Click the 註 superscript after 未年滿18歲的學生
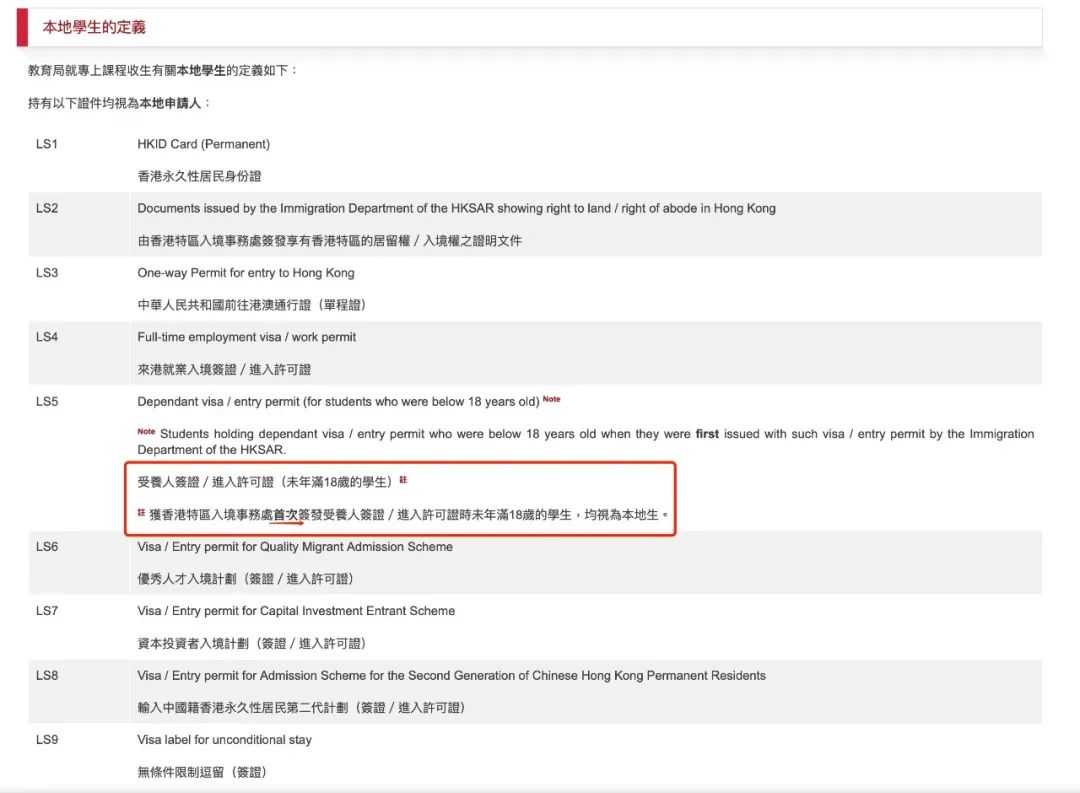 tap(403, 480)
